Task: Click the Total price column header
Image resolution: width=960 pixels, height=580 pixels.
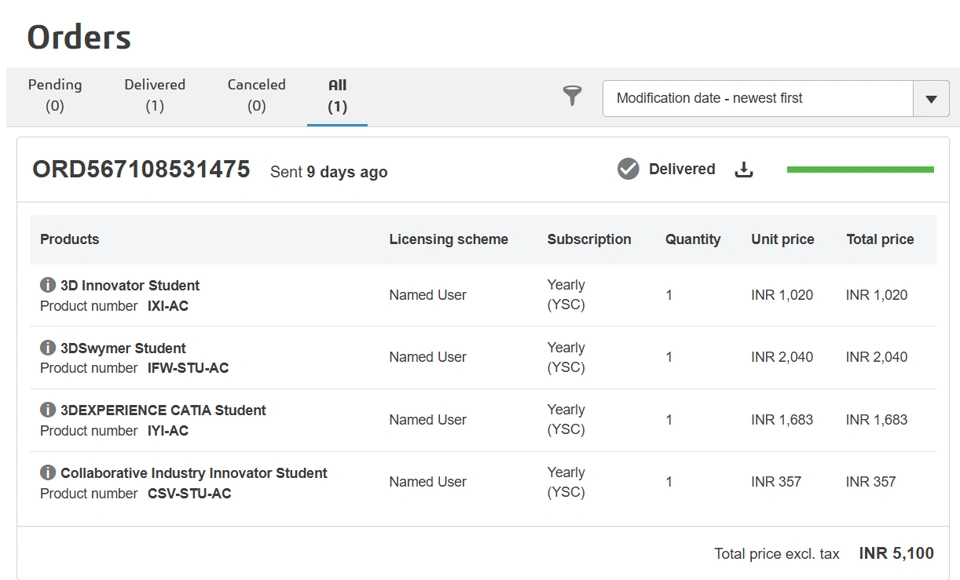Action: tap(880, 239)
